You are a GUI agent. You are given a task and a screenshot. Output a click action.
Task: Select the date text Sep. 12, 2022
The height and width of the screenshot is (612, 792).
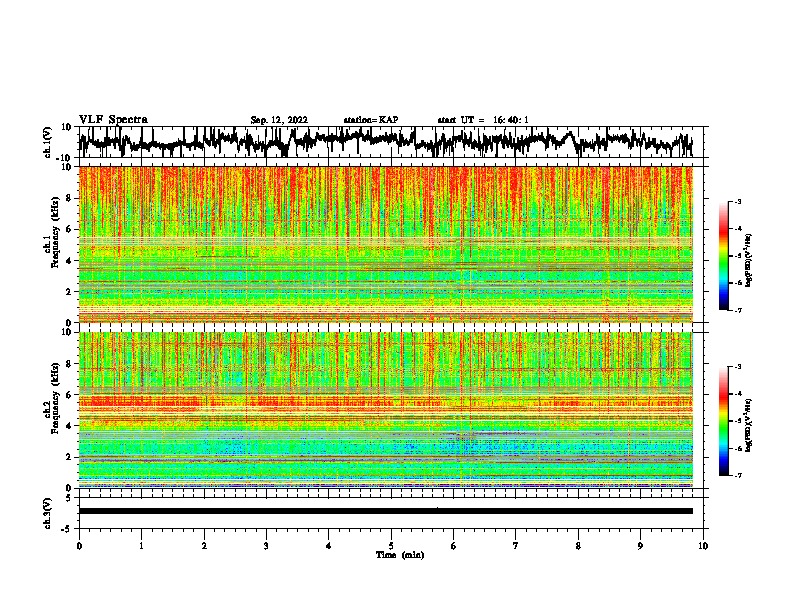[279, 120]
